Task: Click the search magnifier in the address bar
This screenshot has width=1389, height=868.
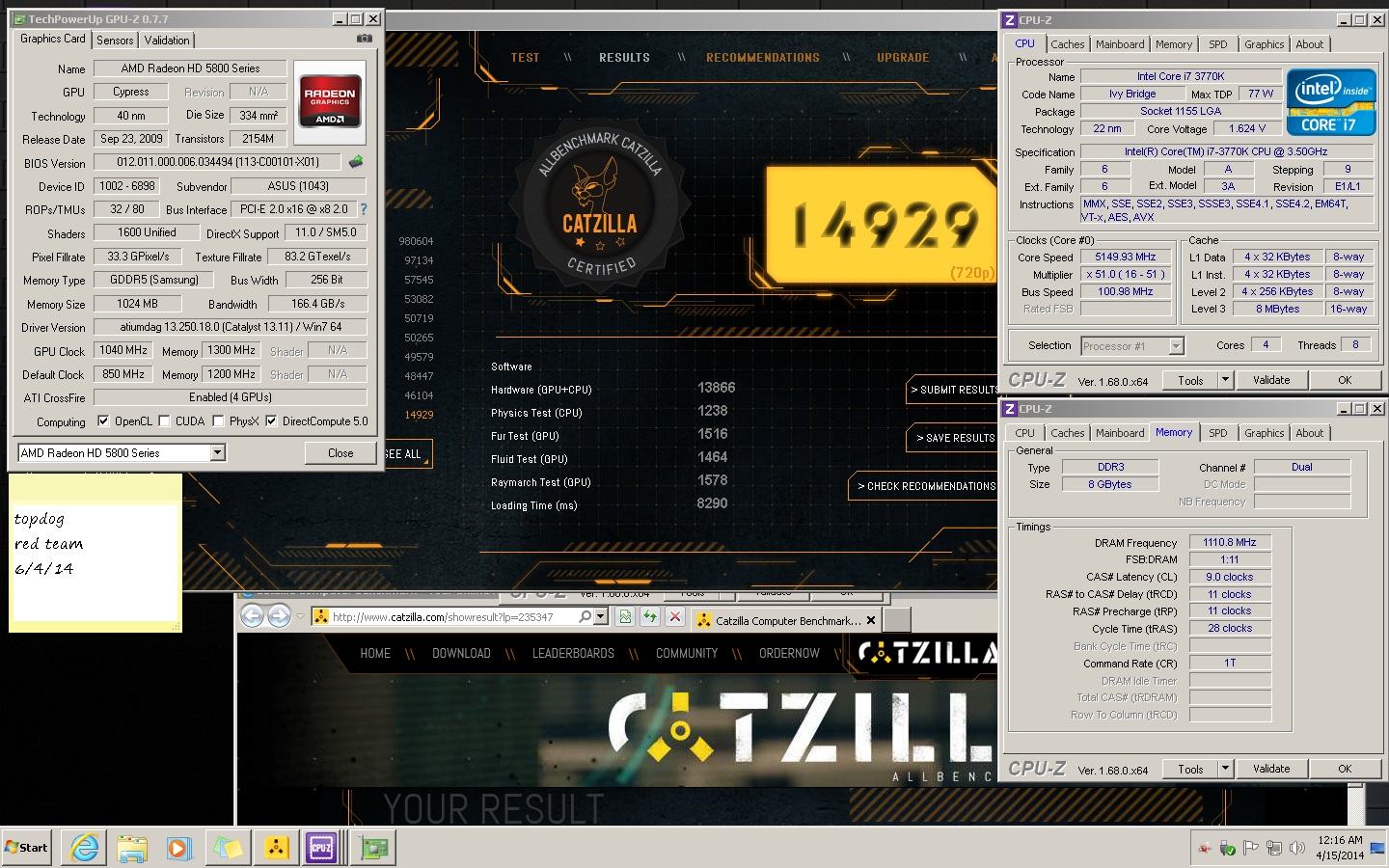Action: pyautogui.click(x=586, y=617)
